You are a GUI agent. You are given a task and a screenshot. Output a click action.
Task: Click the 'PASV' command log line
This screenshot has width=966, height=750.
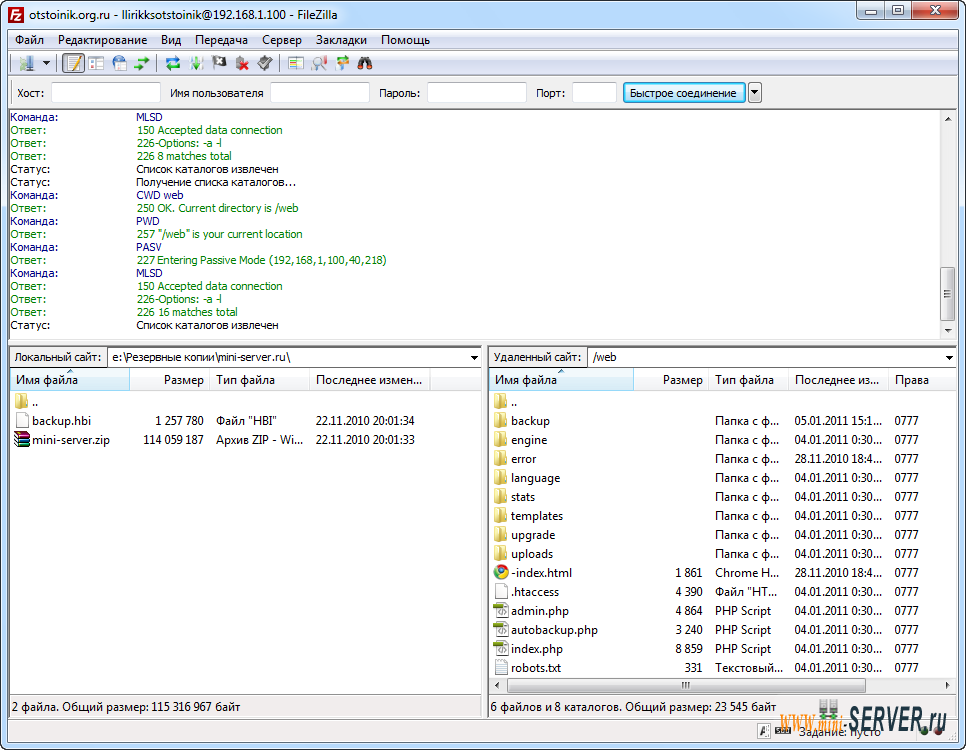[x=148, y=247]
